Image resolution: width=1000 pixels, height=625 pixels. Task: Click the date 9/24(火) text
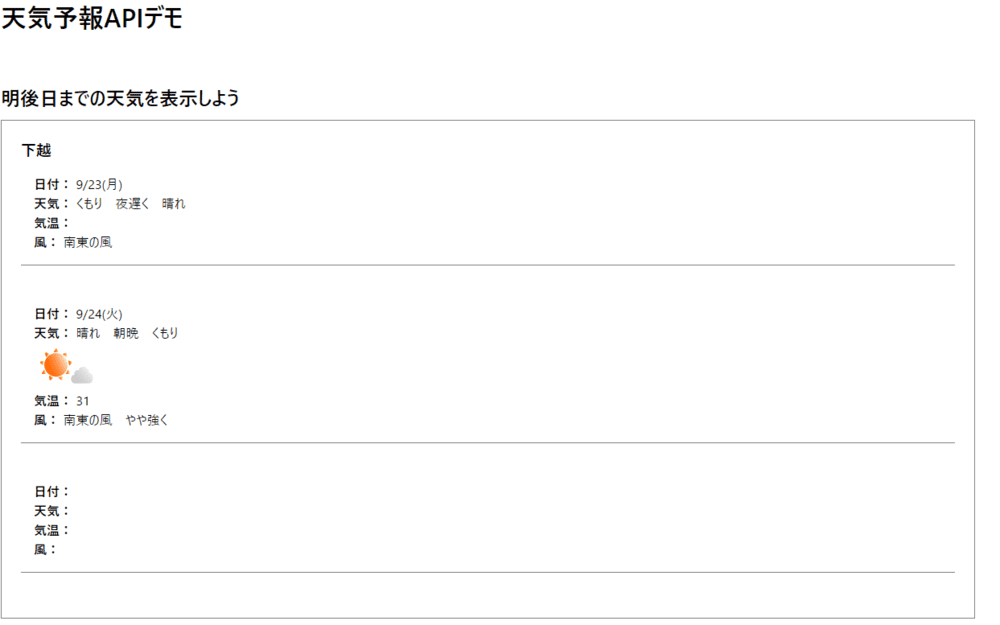pos(99,314)
